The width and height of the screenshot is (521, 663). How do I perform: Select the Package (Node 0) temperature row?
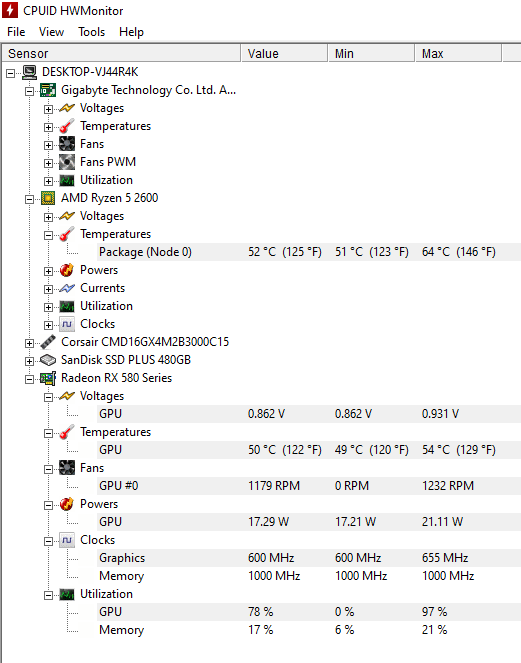tap(309, 252)
